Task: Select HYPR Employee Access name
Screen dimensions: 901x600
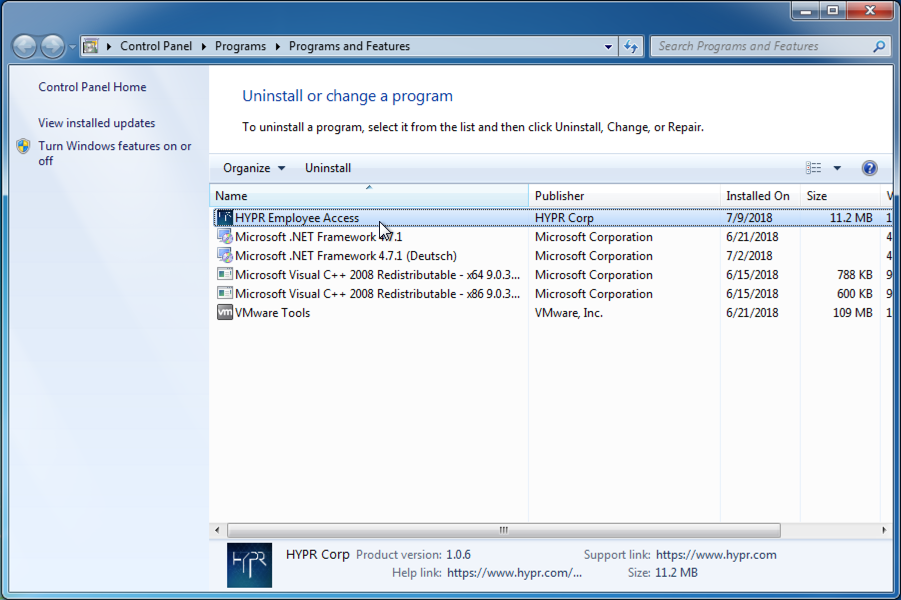Action: click(297, 218)
